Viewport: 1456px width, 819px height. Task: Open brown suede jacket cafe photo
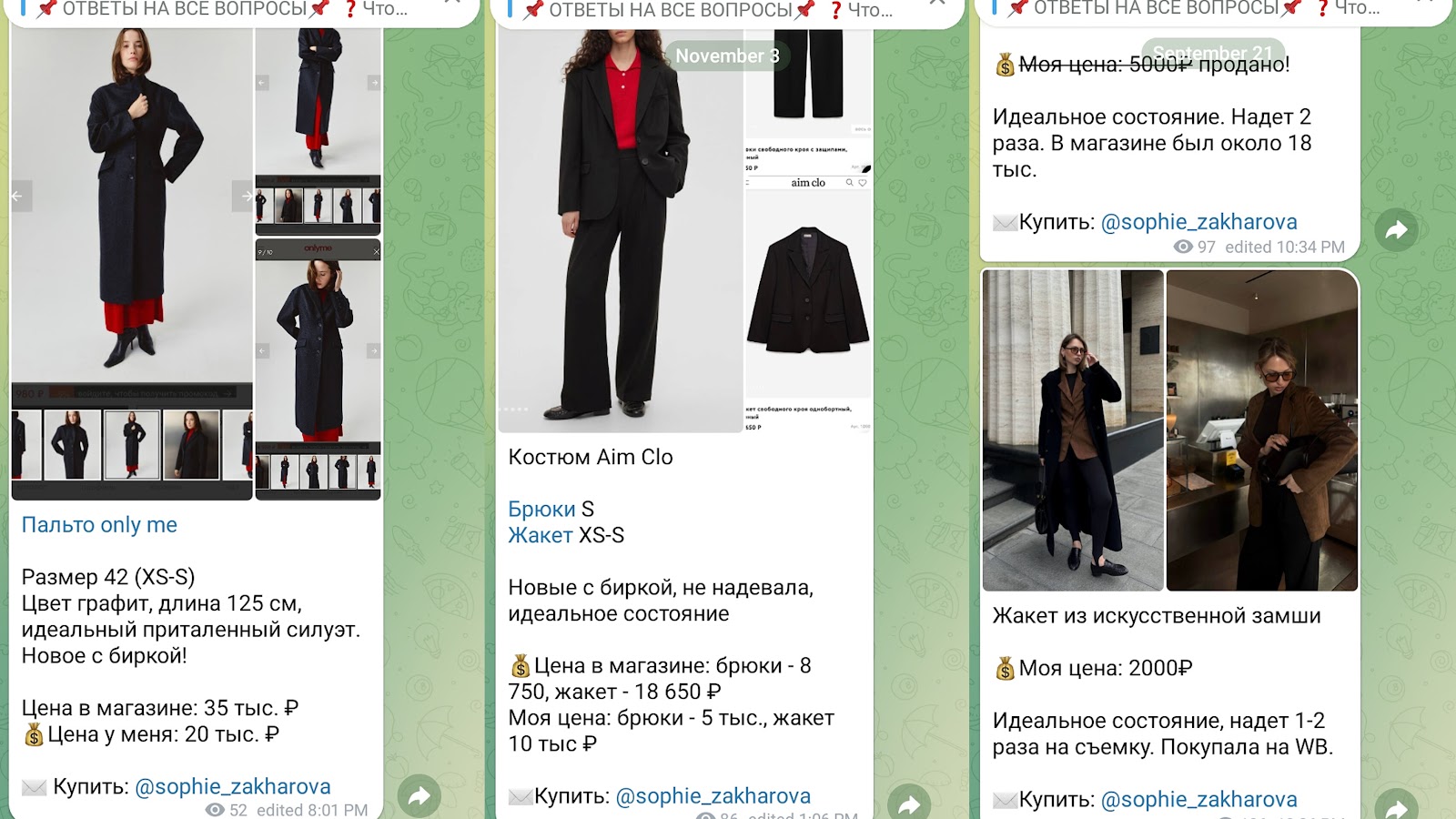(1262, 430)
